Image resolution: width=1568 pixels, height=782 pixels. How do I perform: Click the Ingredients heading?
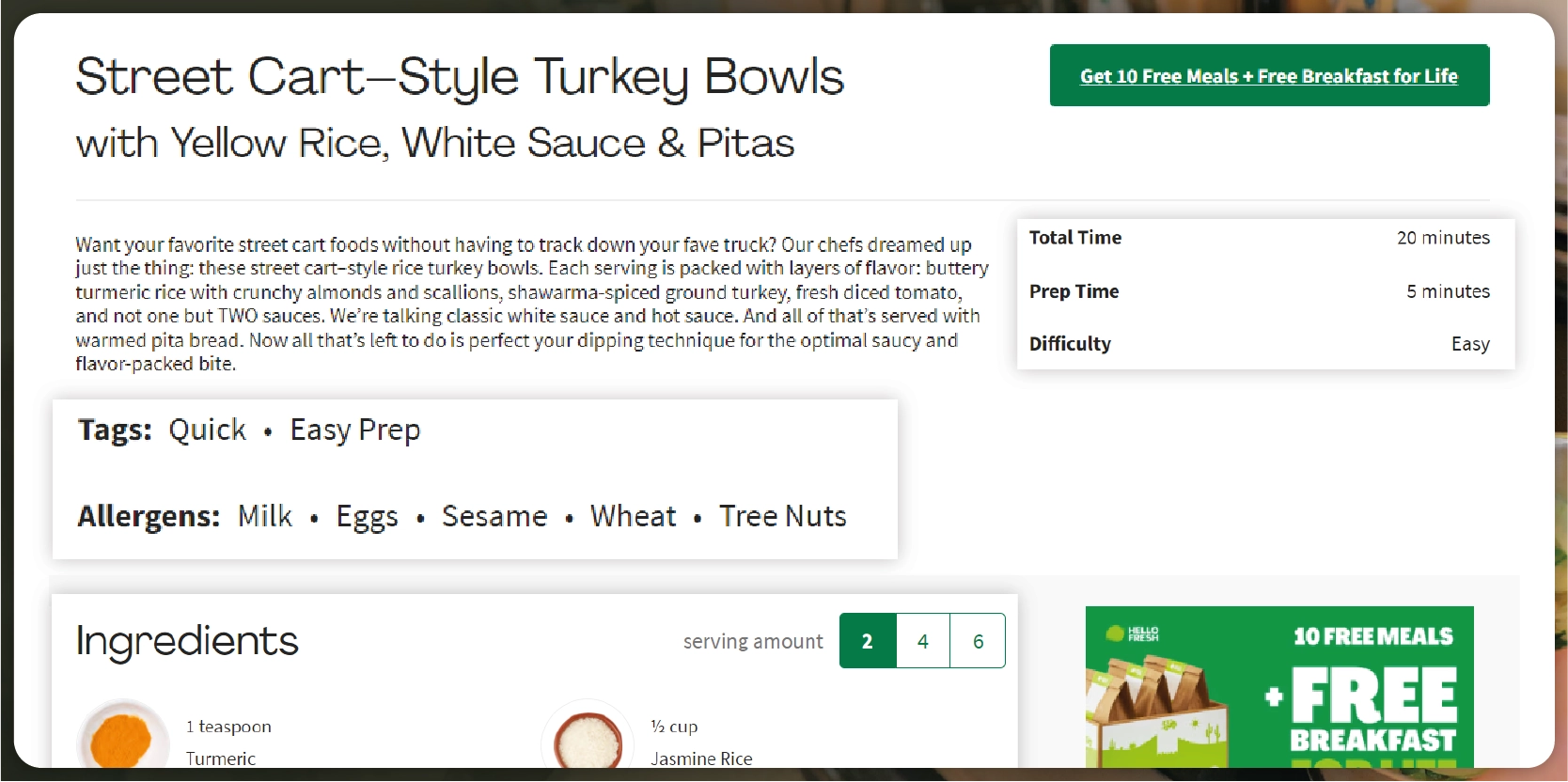tap(187, 641)
